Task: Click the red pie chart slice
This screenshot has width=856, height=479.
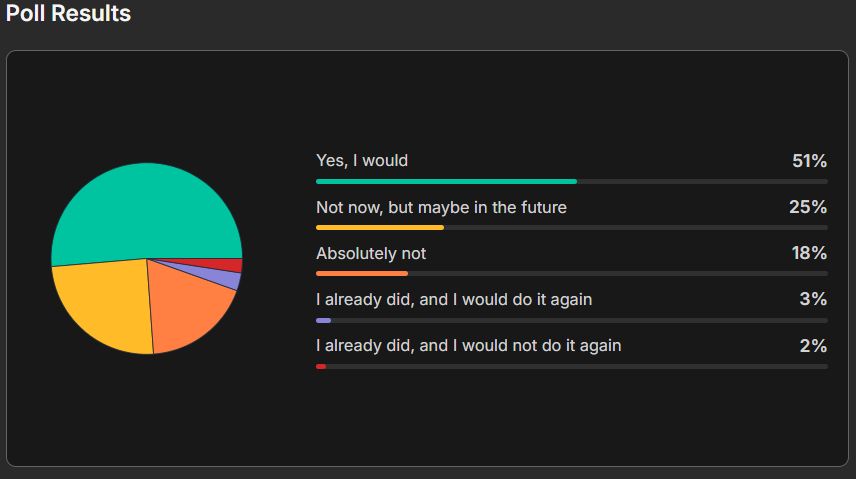Action: click(234, 265)
